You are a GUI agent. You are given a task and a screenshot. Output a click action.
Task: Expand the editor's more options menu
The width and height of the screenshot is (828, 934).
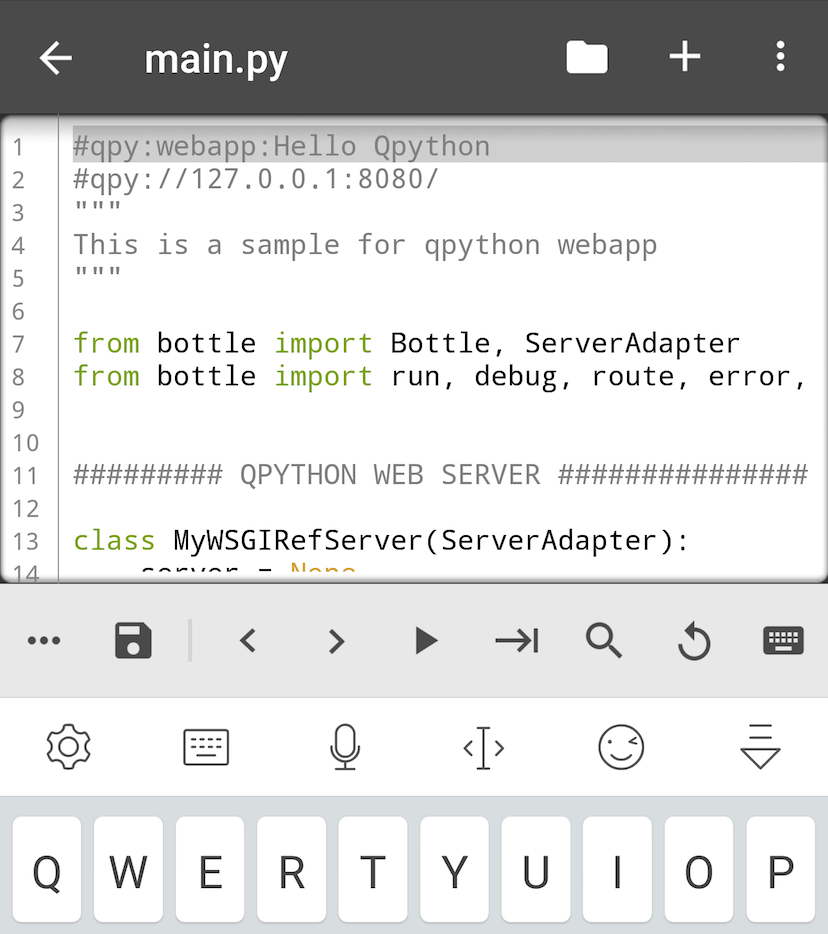[x=44, y=641]
